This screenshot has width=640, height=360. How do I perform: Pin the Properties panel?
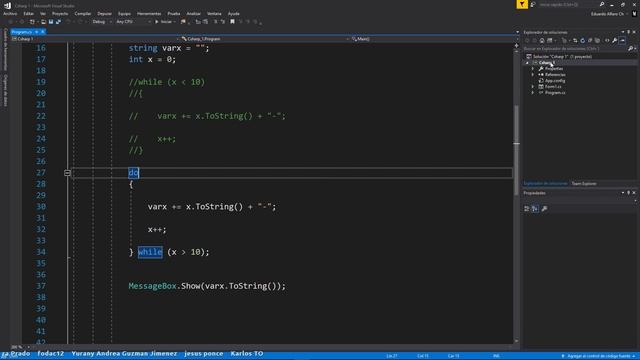point(629,193)
